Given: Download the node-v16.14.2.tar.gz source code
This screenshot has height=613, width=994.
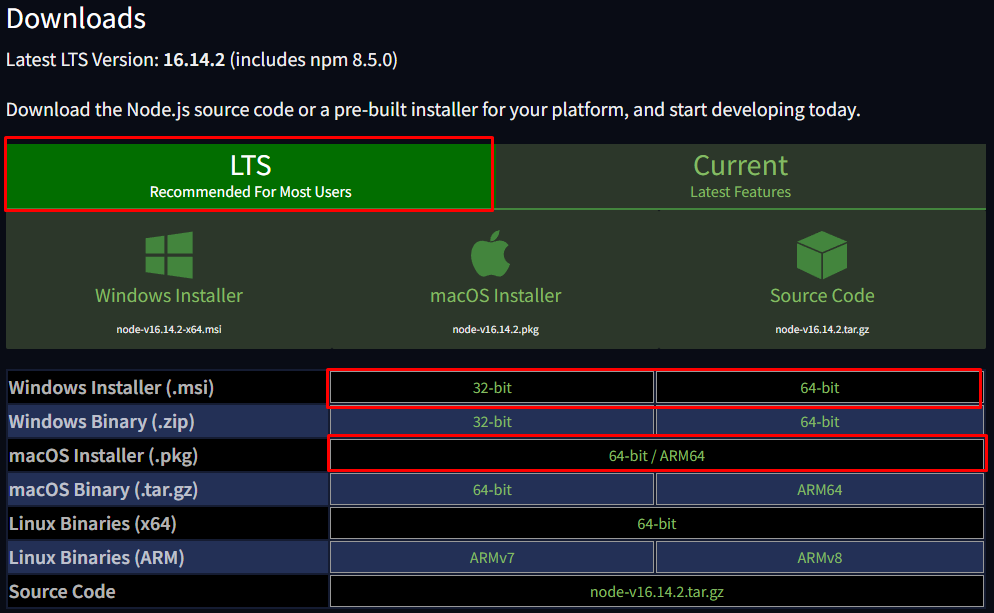Looking at the screenshot, I should [655, 591].
